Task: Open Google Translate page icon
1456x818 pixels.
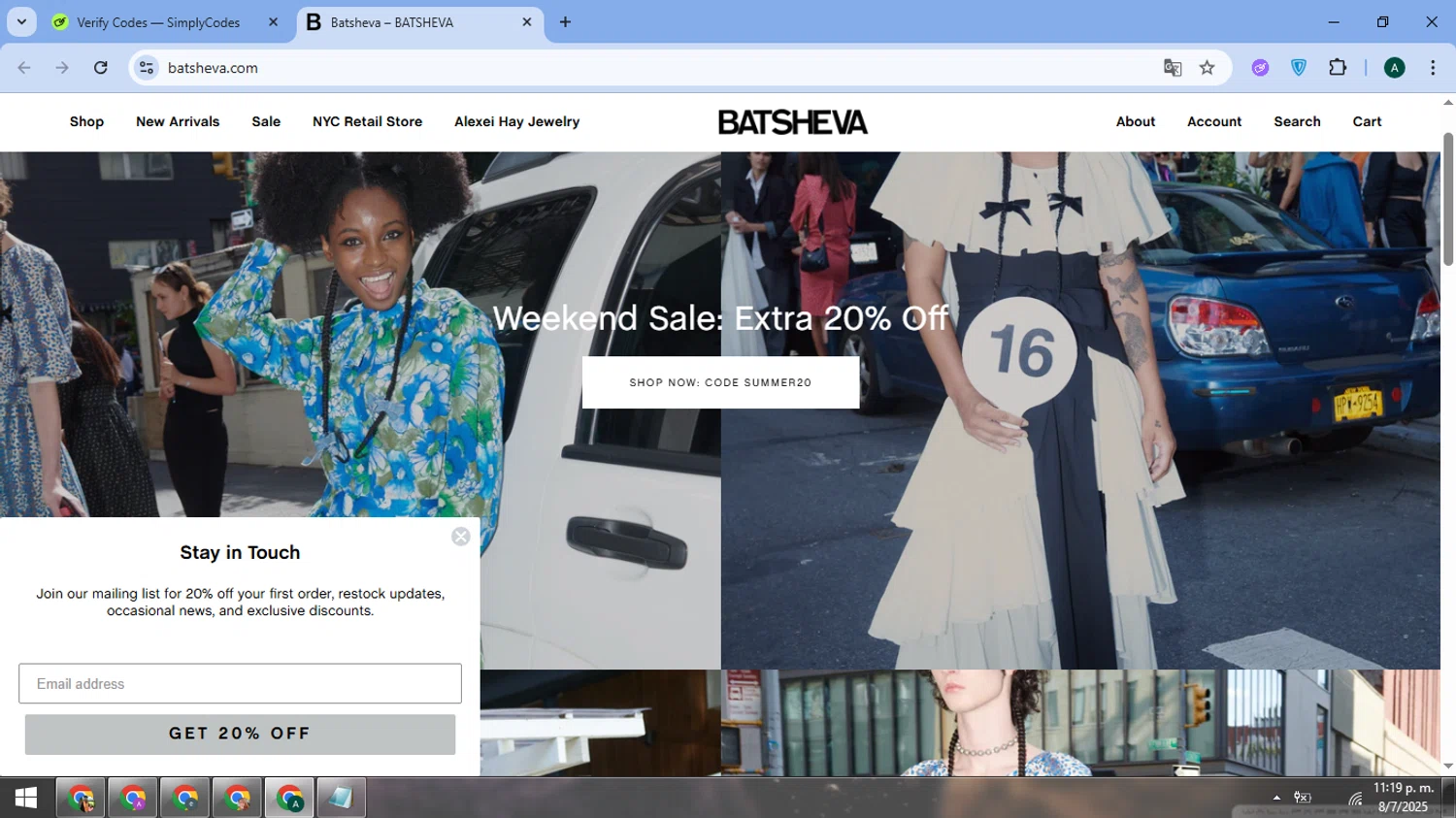Action: click(1173, 67)
